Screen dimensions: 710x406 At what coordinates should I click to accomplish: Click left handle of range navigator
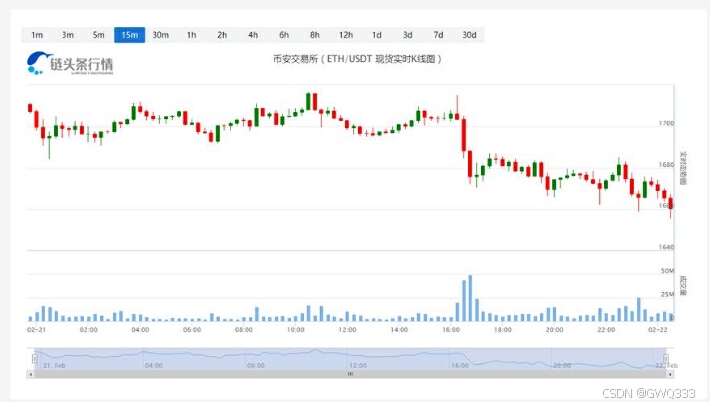(x=34, y=359)
